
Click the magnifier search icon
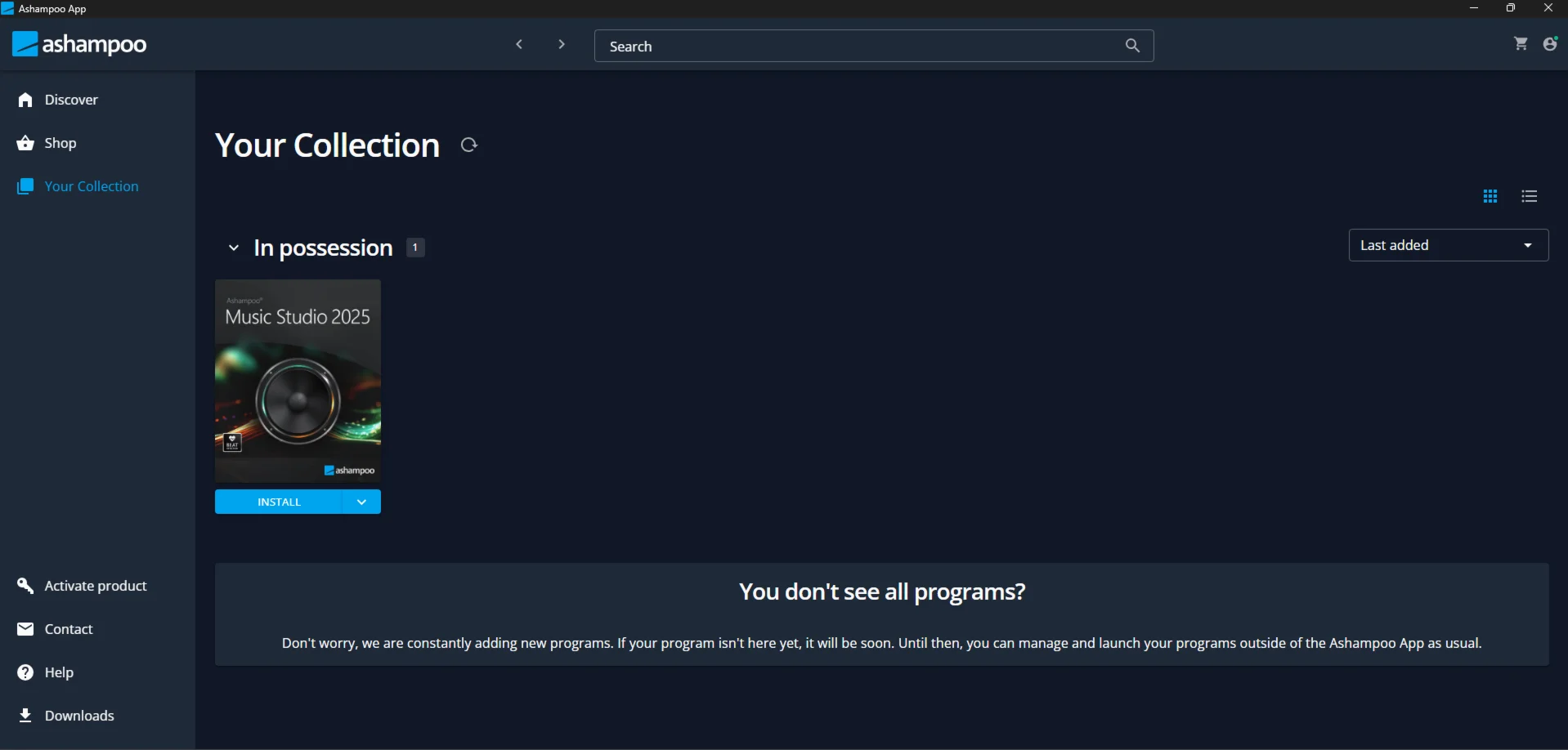pos(1132,46)
